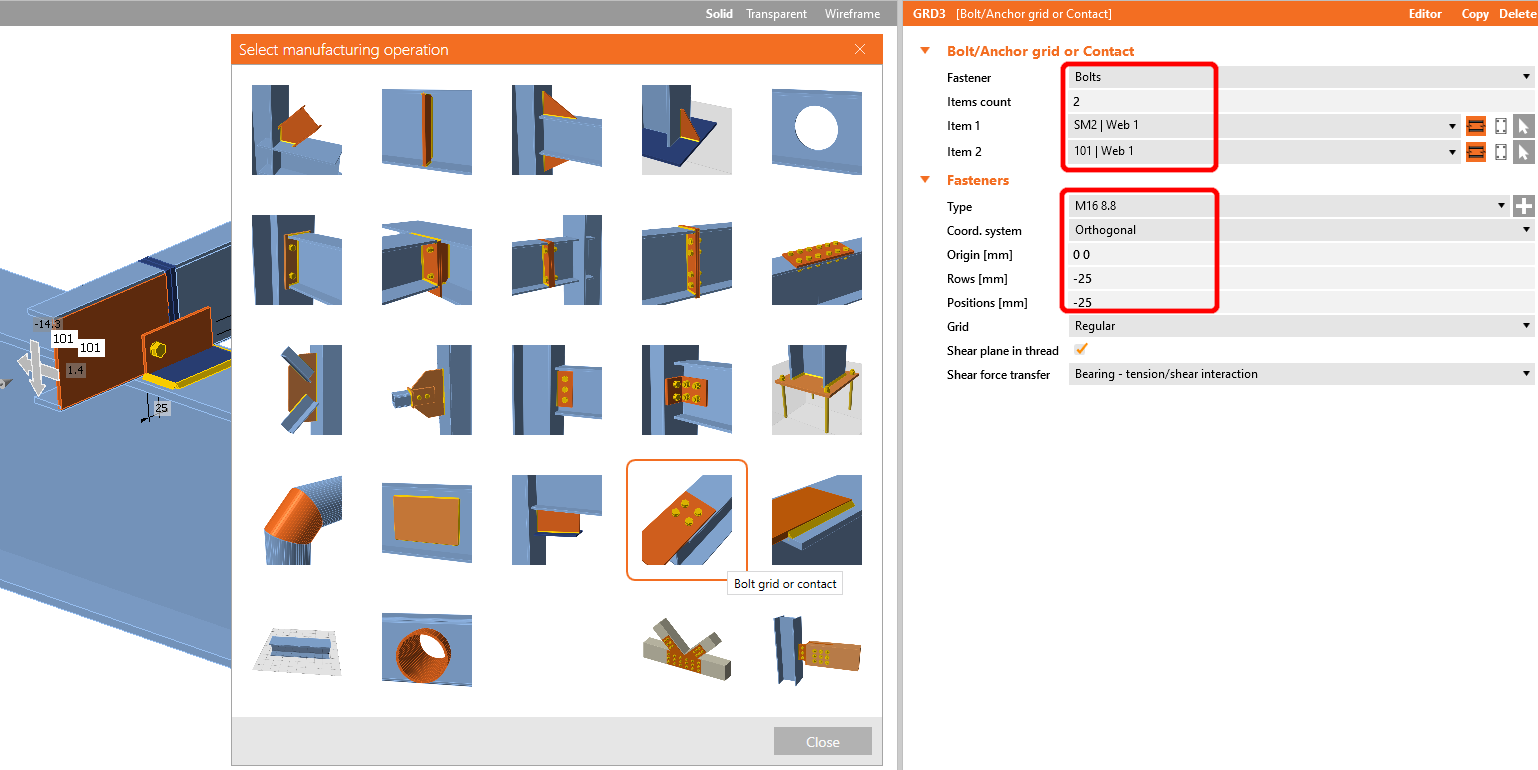This screenshot has width=1538, height=770.
Task: Click the dashed frame icon for Item 1
Action: (x=1500, y=126)
